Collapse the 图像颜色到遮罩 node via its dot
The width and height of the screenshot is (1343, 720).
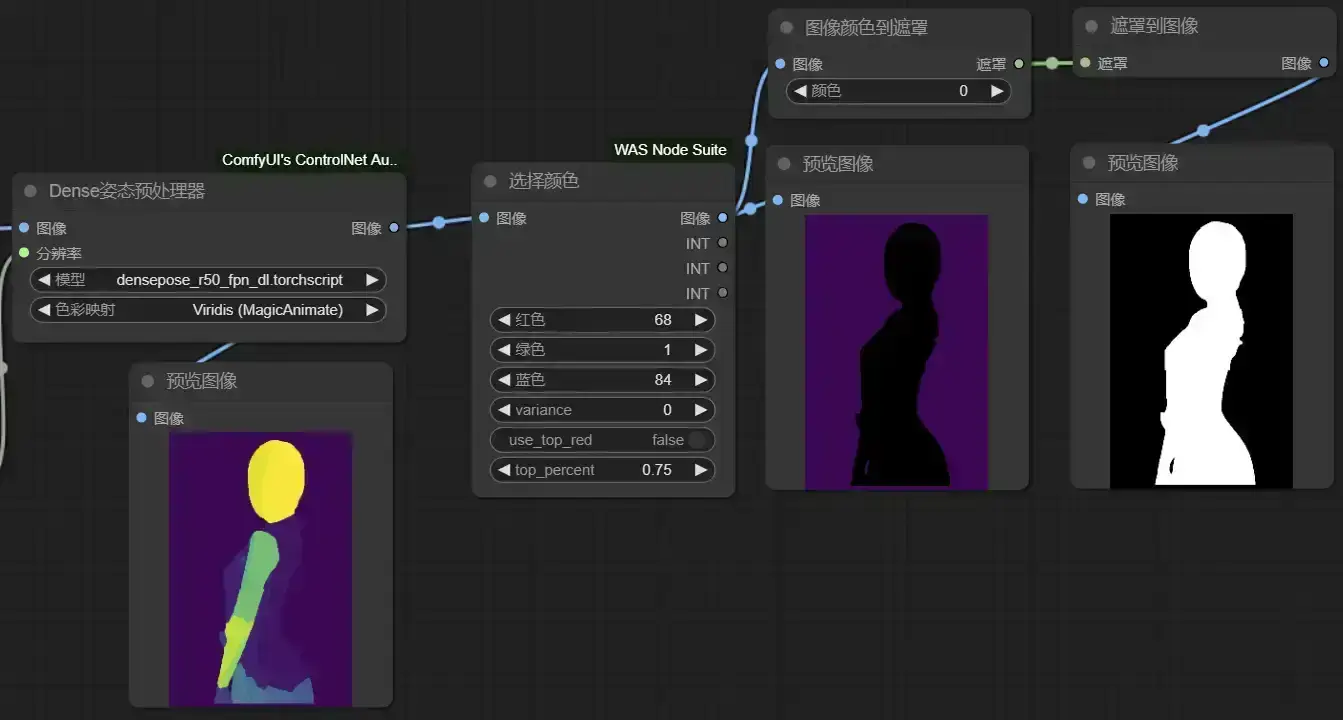(787, 28)
